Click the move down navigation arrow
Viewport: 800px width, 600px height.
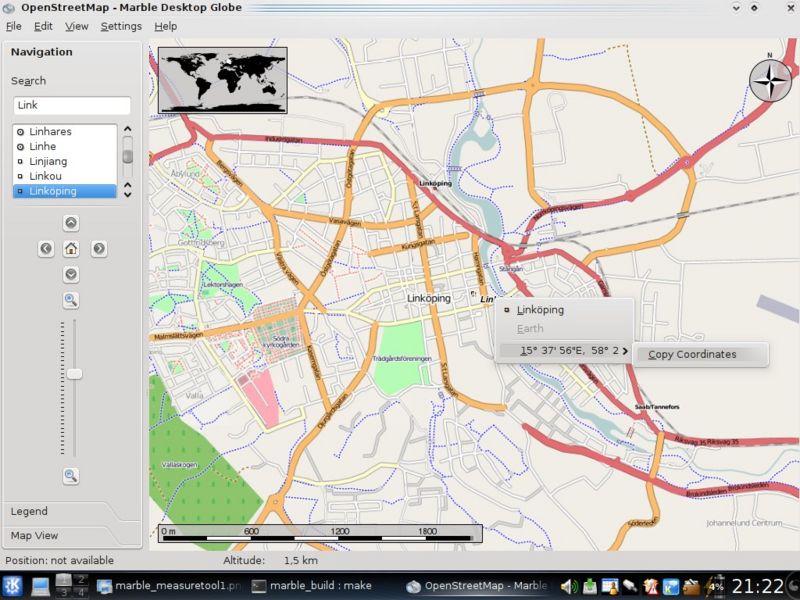point(71,274)
